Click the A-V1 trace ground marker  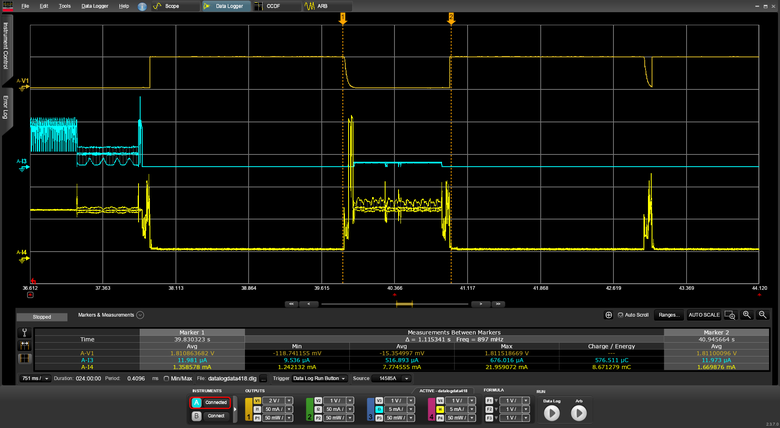(23, 88)
